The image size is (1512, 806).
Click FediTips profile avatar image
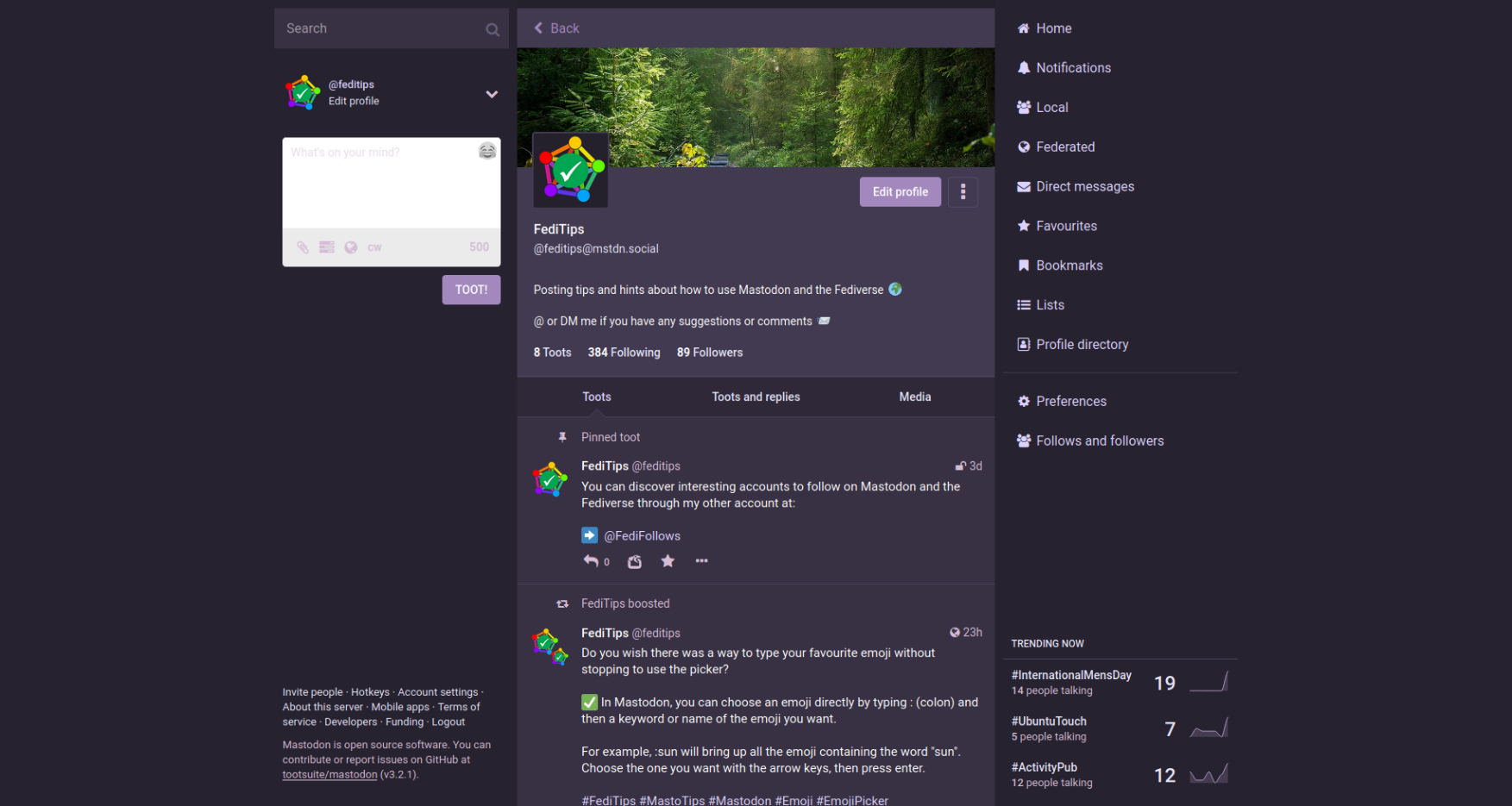tap(571, 171)
